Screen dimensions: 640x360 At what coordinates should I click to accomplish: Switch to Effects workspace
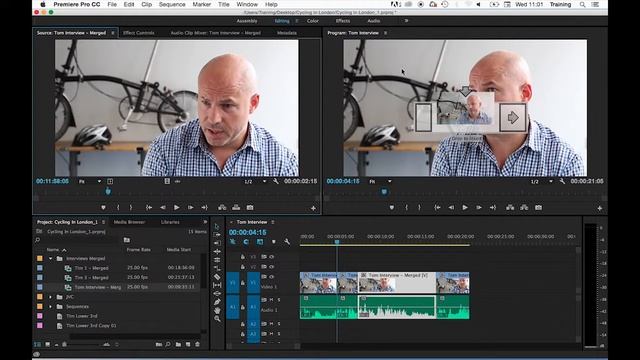[x=342, y=21]
